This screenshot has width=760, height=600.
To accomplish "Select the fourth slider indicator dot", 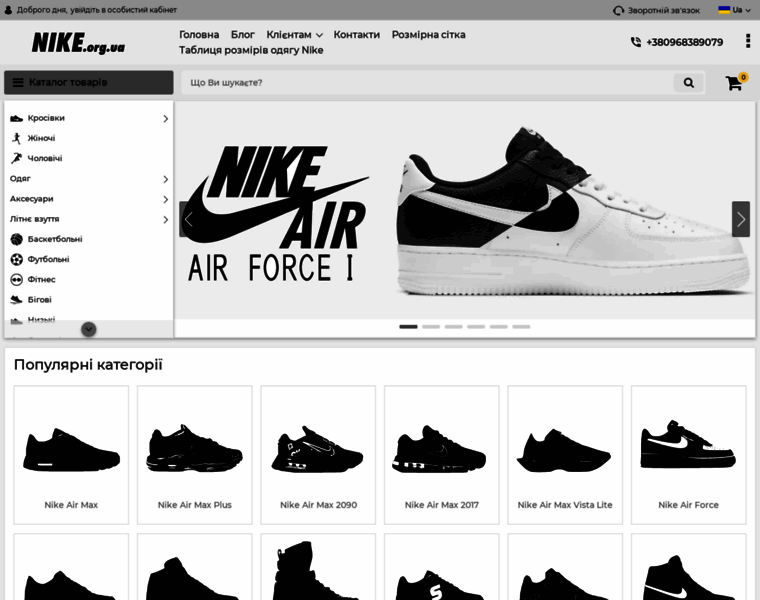I will pos(476,327).
